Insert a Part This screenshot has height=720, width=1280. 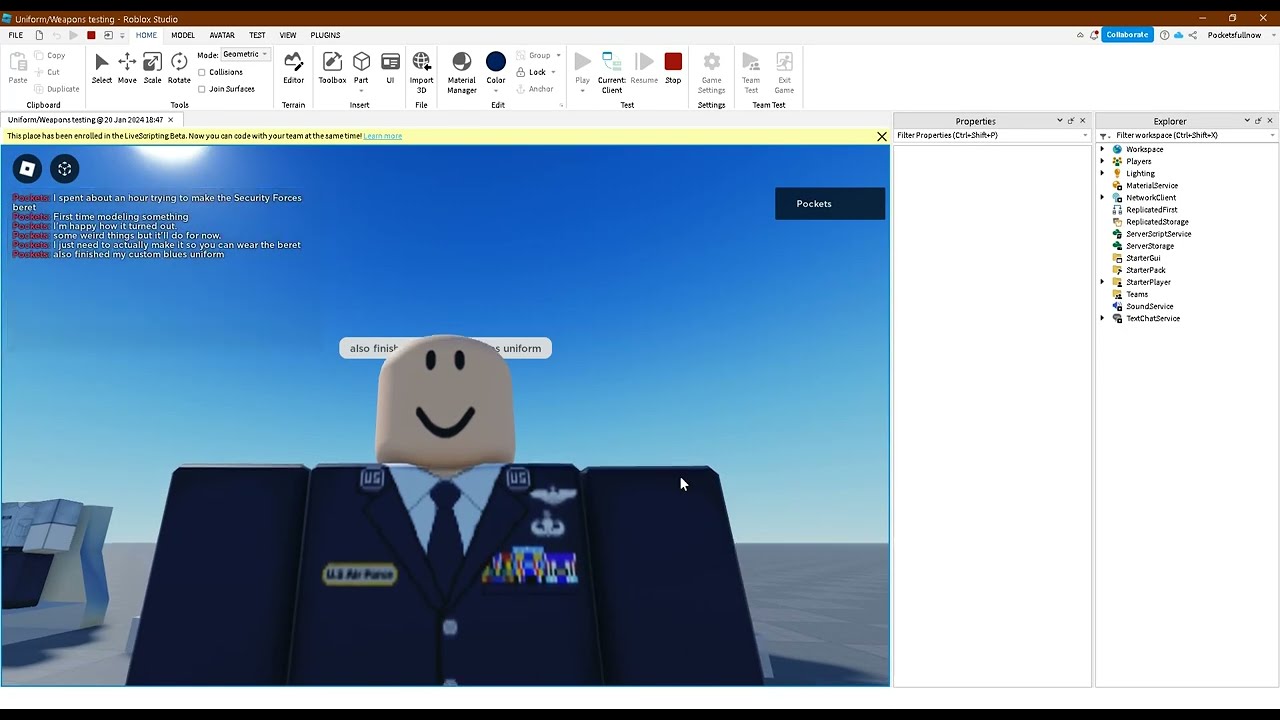tap(361, 68)
